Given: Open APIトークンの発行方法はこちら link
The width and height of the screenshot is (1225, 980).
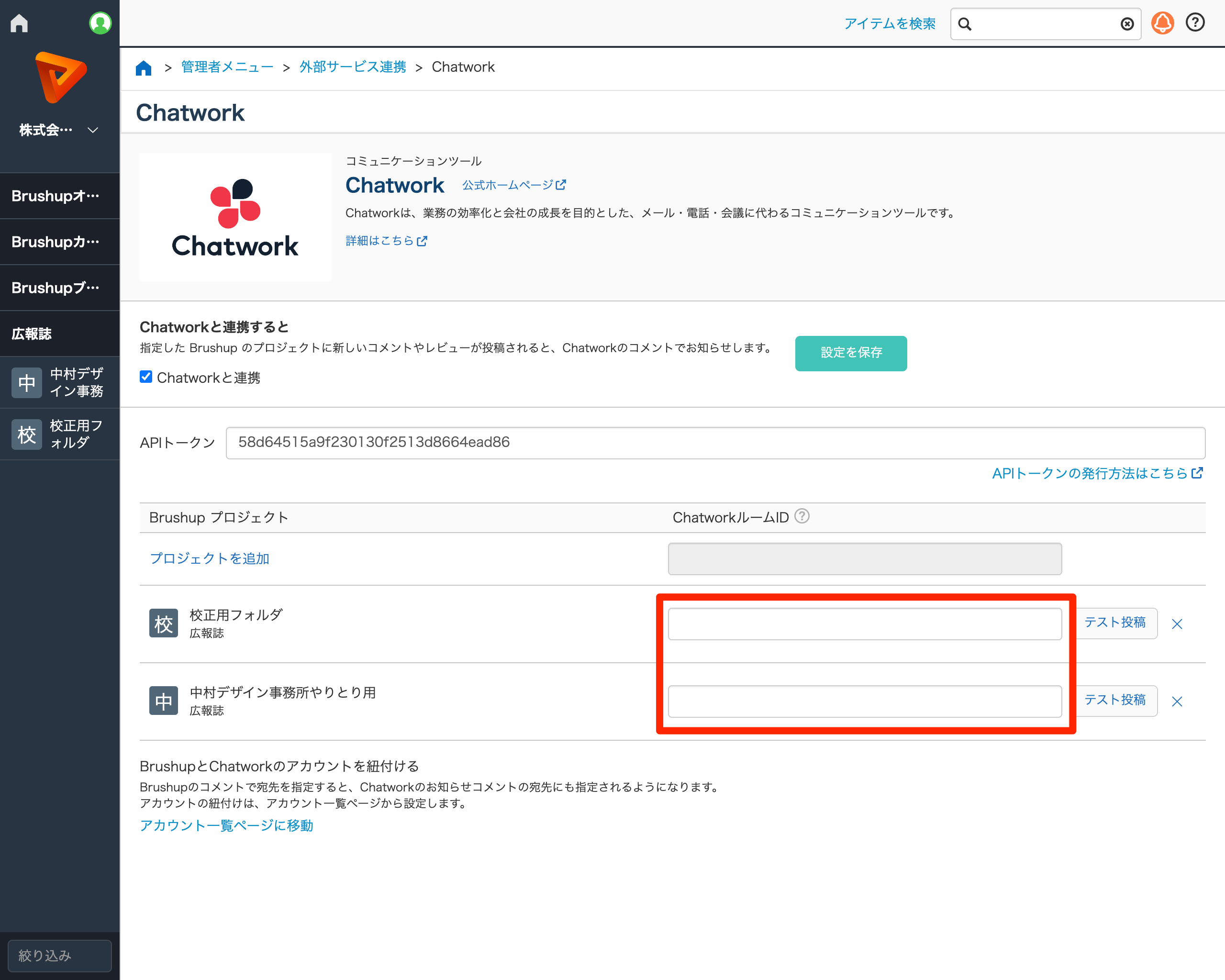Looking at the screenshot, I should (1097, 473).
